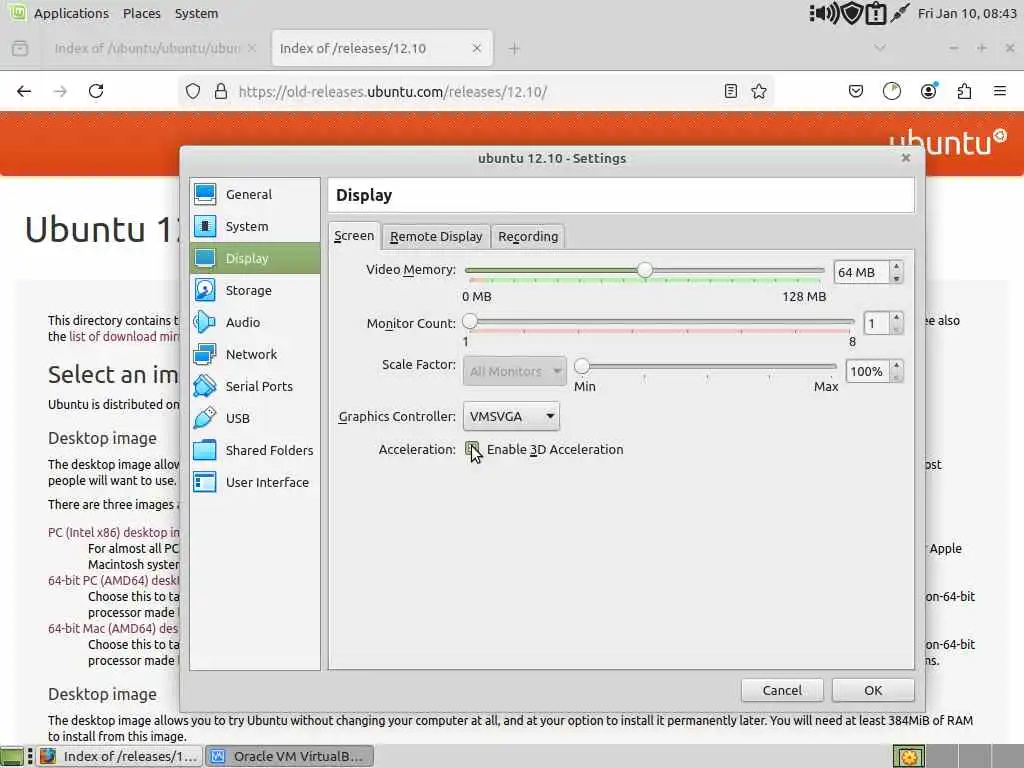Image resolution: width=1024 pixels, height=768 pixels.
Task: Switch to the Remote Display tab
Action: [436, 236]
